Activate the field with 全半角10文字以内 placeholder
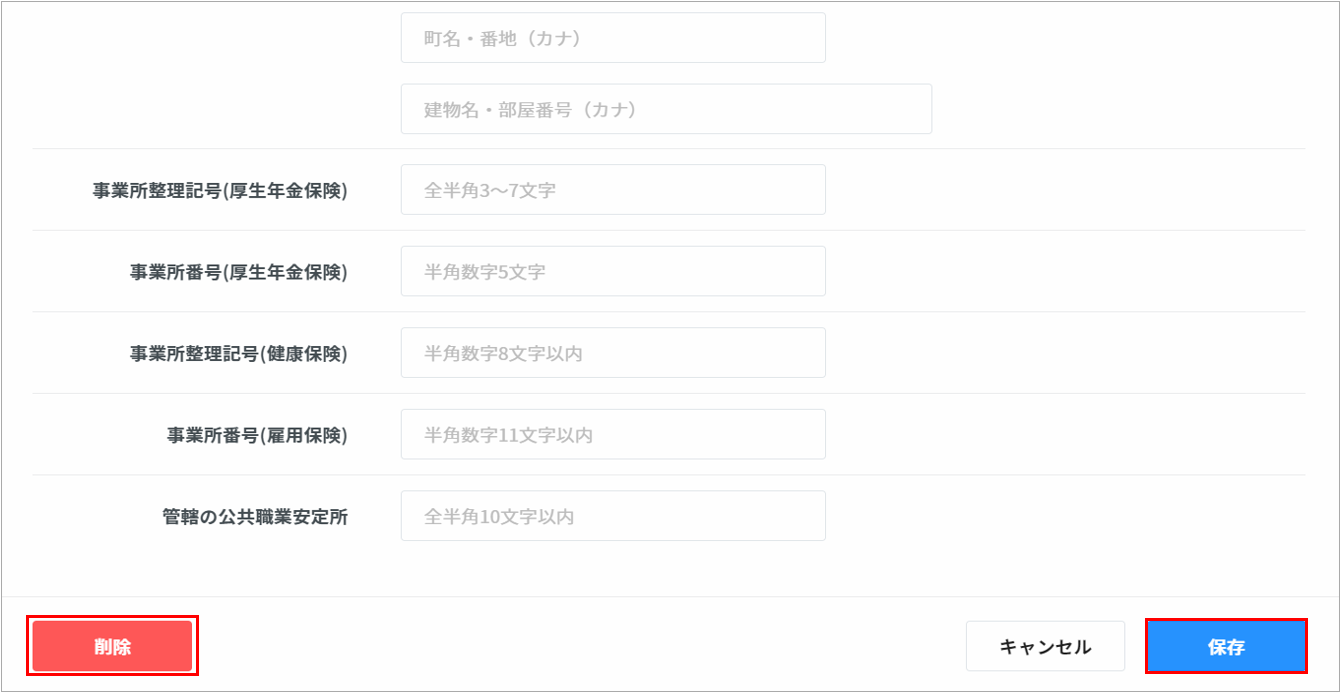 (613, 516)
